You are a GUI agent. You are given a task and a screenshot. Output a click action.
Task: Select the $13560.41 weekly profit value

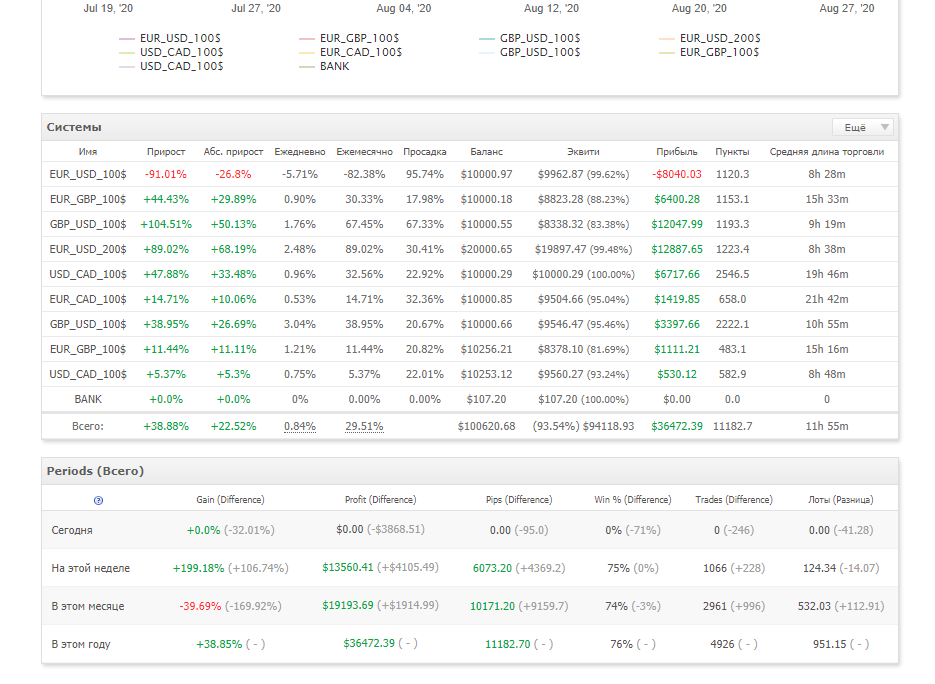tap(348, 567)
